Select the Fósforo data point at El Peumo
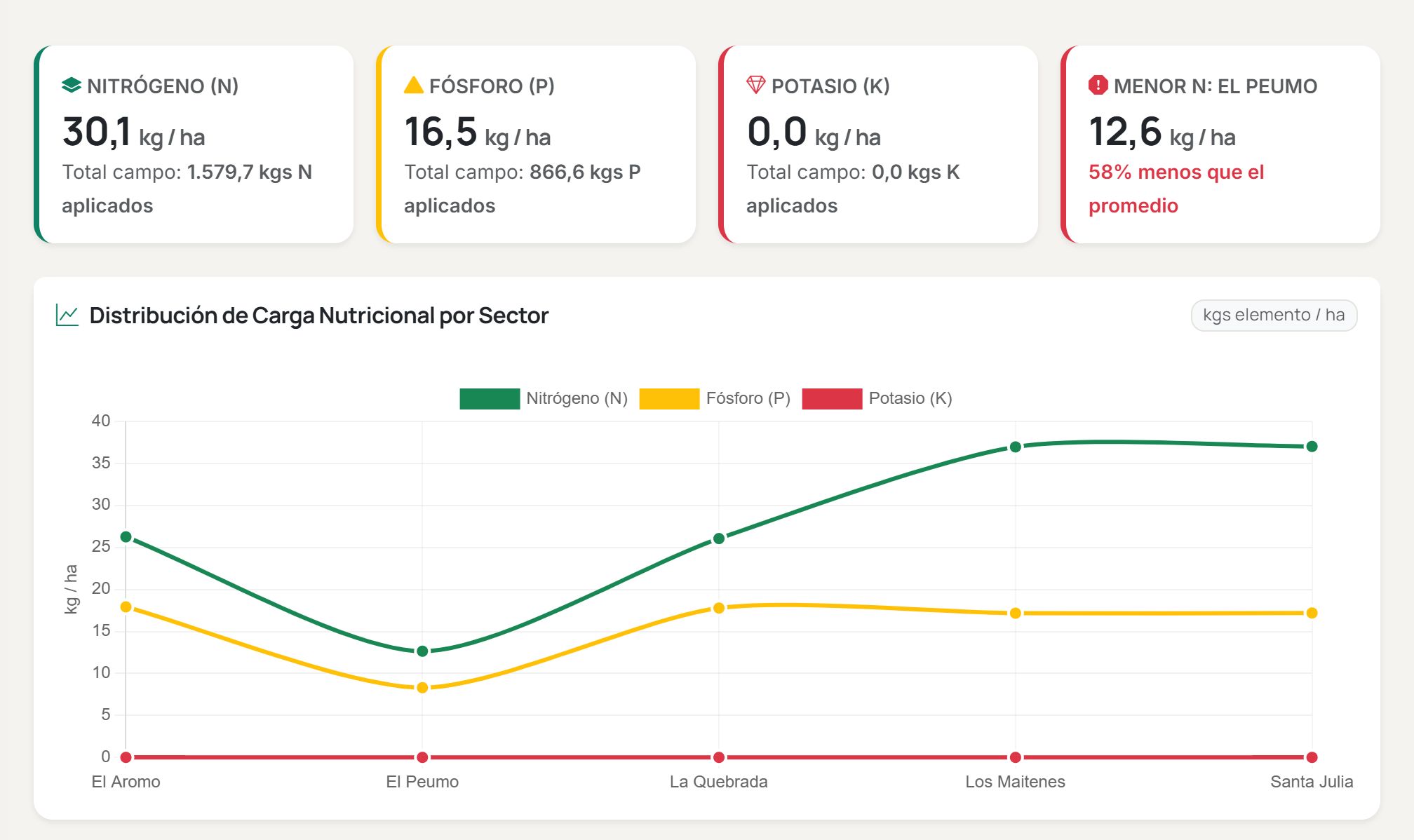The image size is (1414, 840). [x=422, y=688]
